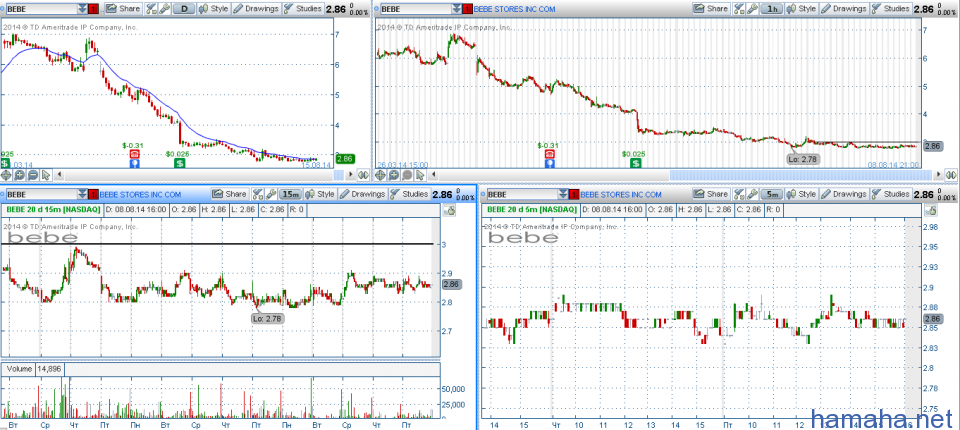Select pan crosshair tool under daily chart
The image size is (960, 430).
click(6, 175)
